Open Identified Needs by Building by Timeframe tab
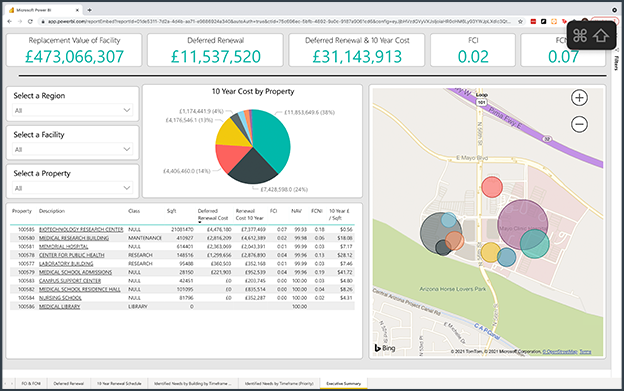This screenshot has height=391, width=624. pyautogui.click(x=193, y=383)
